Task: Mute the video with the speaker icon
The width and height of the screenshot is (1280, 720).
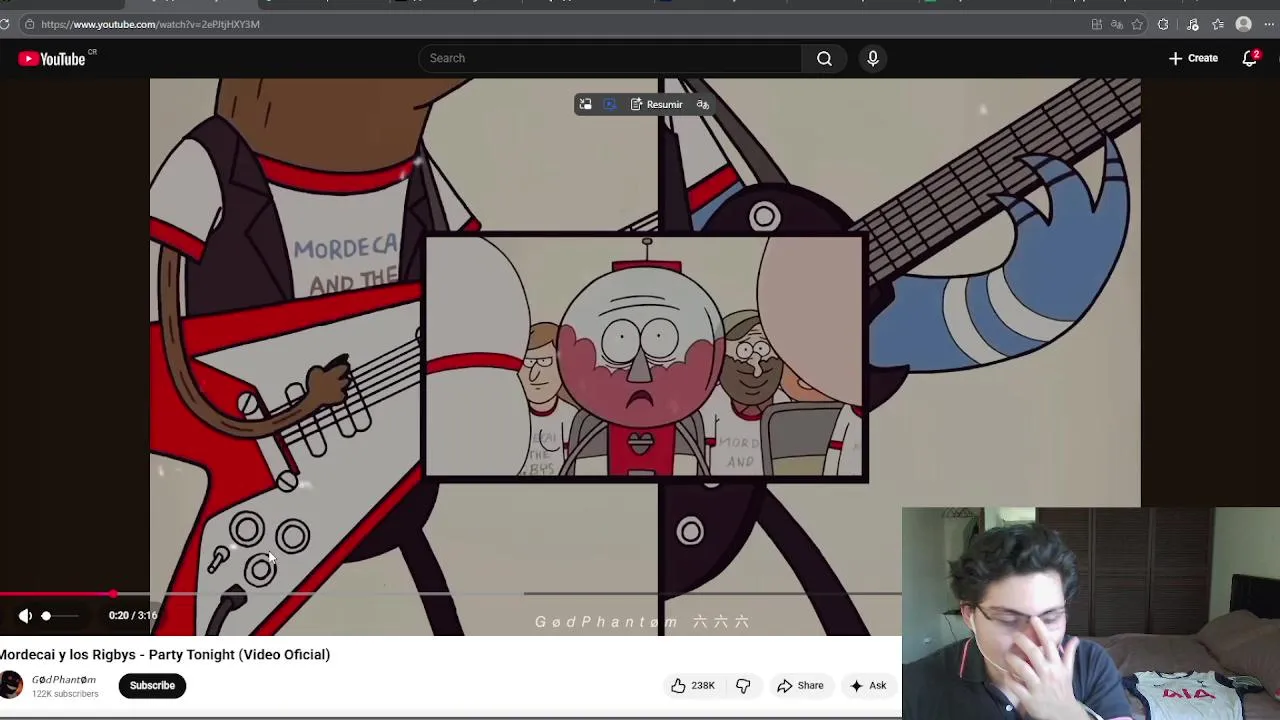Action: coord(25,616)
